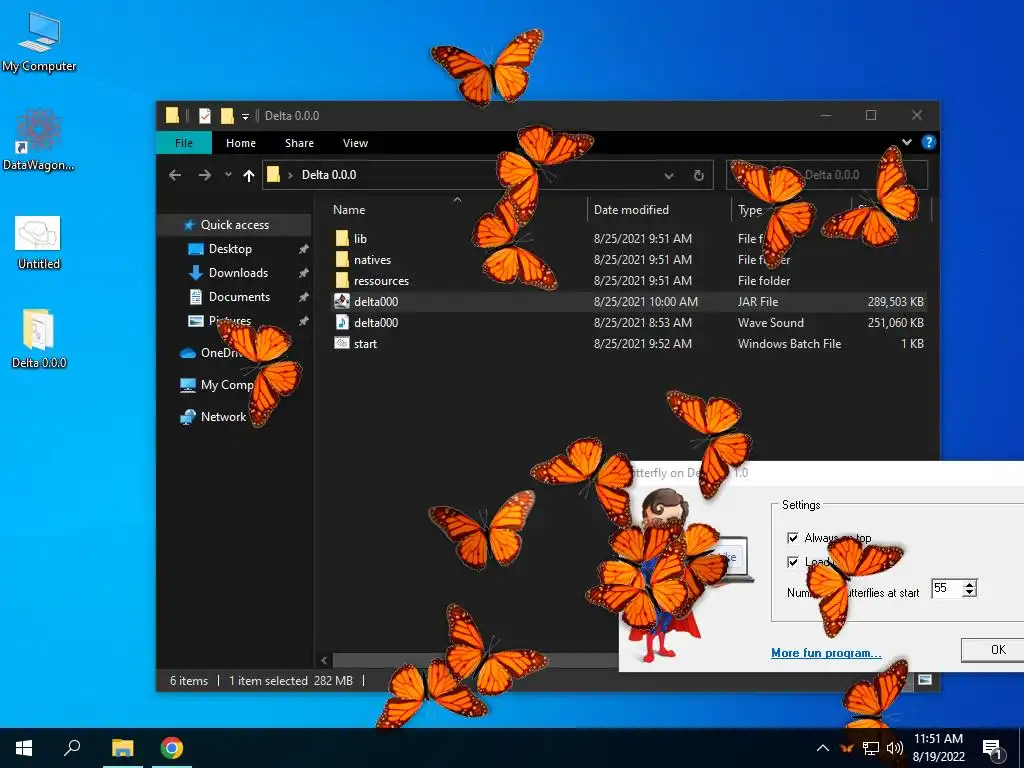The width and height of the screenshot is (1024, 768).
Task: Open Desktop in navigation pane
Action: pyautogui.click(x=230, y=249)
